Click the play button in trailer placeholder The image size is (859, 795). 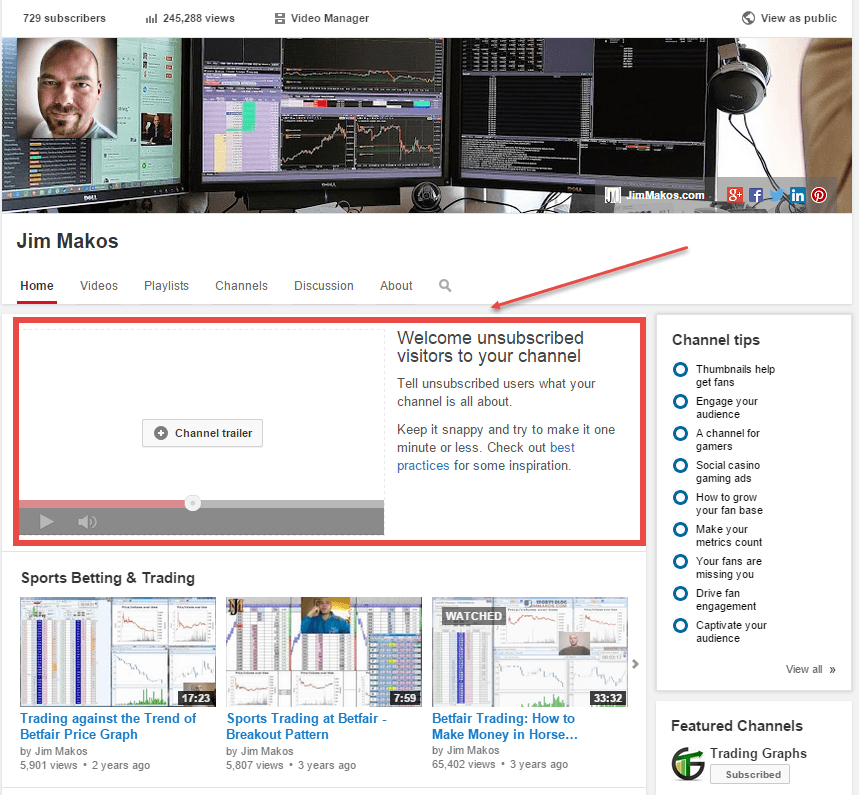47,522
